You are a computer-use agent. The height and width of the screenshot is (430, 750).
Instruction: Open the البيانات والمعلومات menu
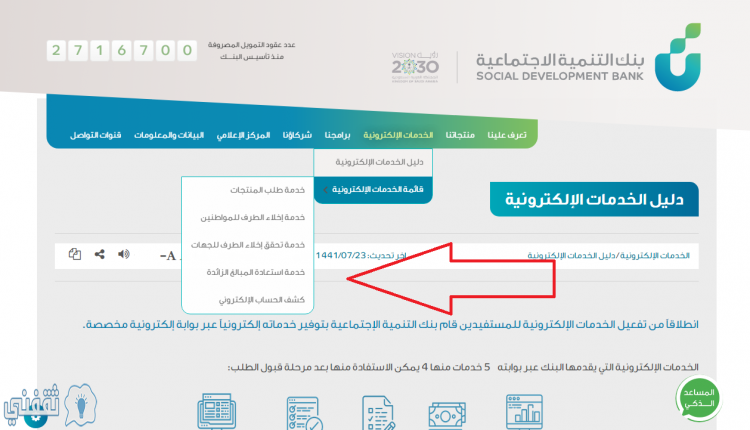click(x=169, y=135)
